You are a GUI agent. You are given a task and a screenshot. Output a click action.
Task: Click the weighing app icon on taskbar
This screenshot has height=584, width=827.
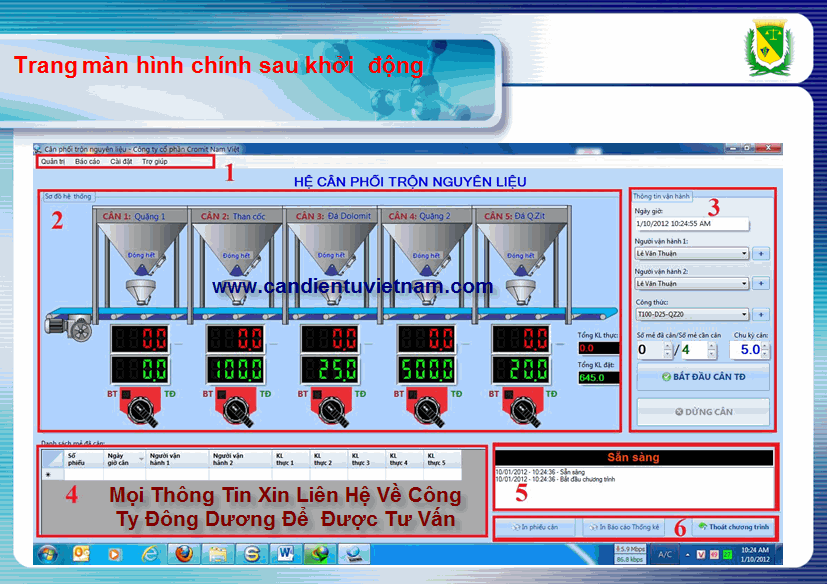pyautogui.click(x=353, y=554)
